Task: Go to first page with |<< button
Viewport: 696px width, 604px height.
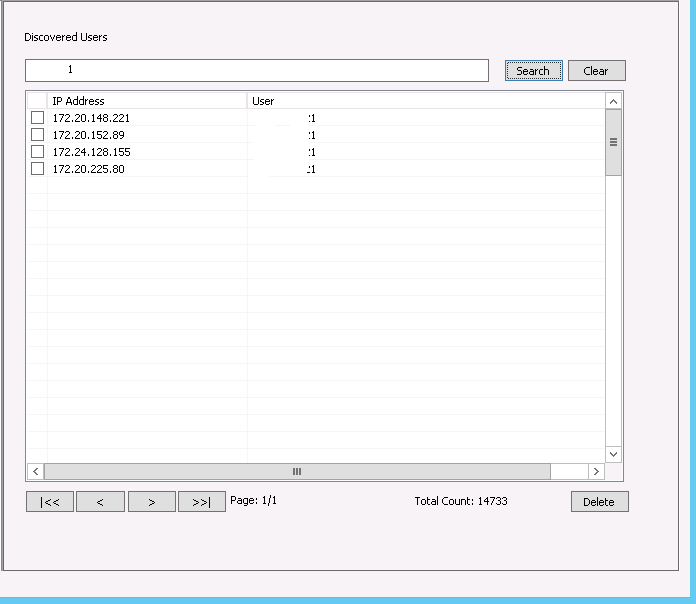Action: [x=50, y=502]
